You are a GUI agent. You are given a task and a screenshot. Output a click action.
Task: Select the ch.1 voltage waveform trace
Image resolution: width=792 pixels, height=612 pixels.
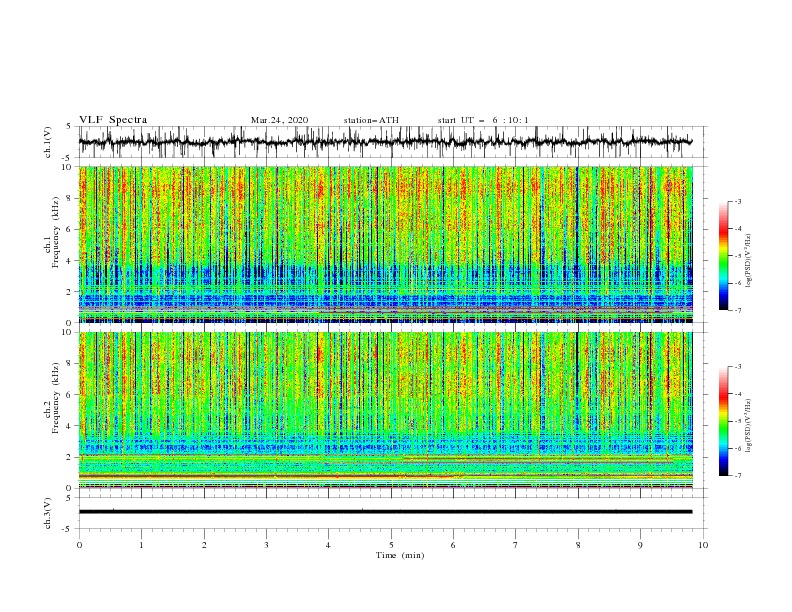385,142
